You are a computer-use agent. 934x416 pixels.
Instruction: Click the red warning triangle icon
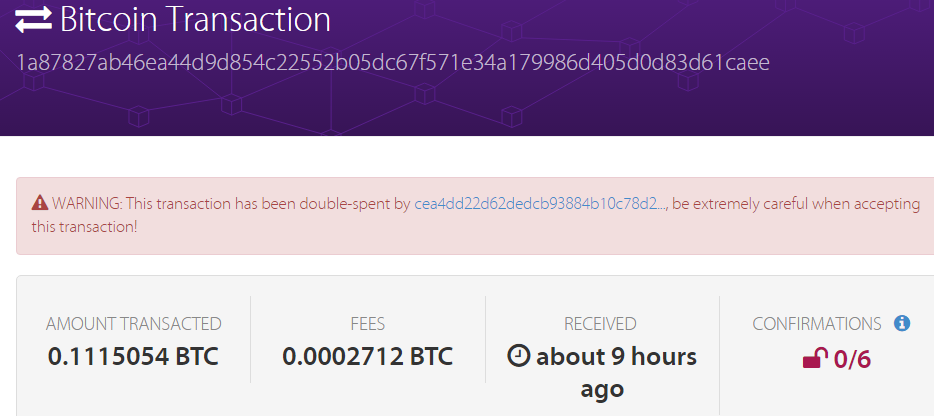pos(40,203)
